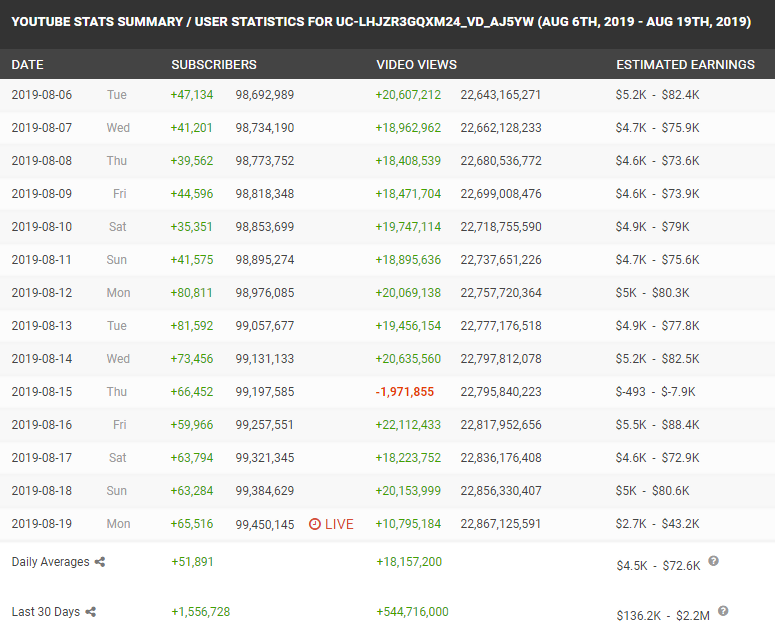Click date 2019-08-07
Screen dimensions: 775x638
(x=42, y=128)
